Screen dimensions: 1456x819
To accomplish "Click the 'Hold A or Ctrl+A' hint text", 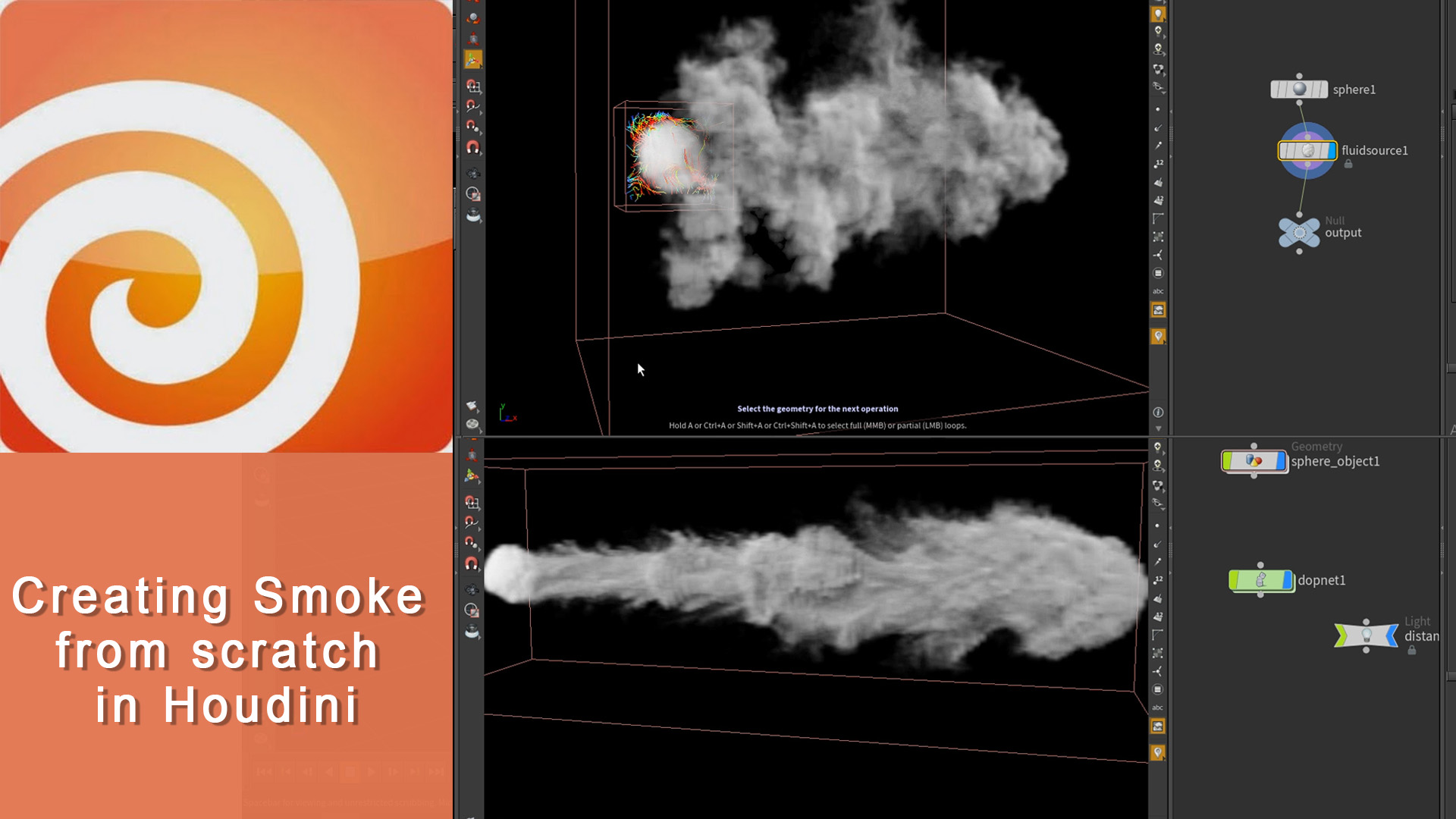I will 817,425.
